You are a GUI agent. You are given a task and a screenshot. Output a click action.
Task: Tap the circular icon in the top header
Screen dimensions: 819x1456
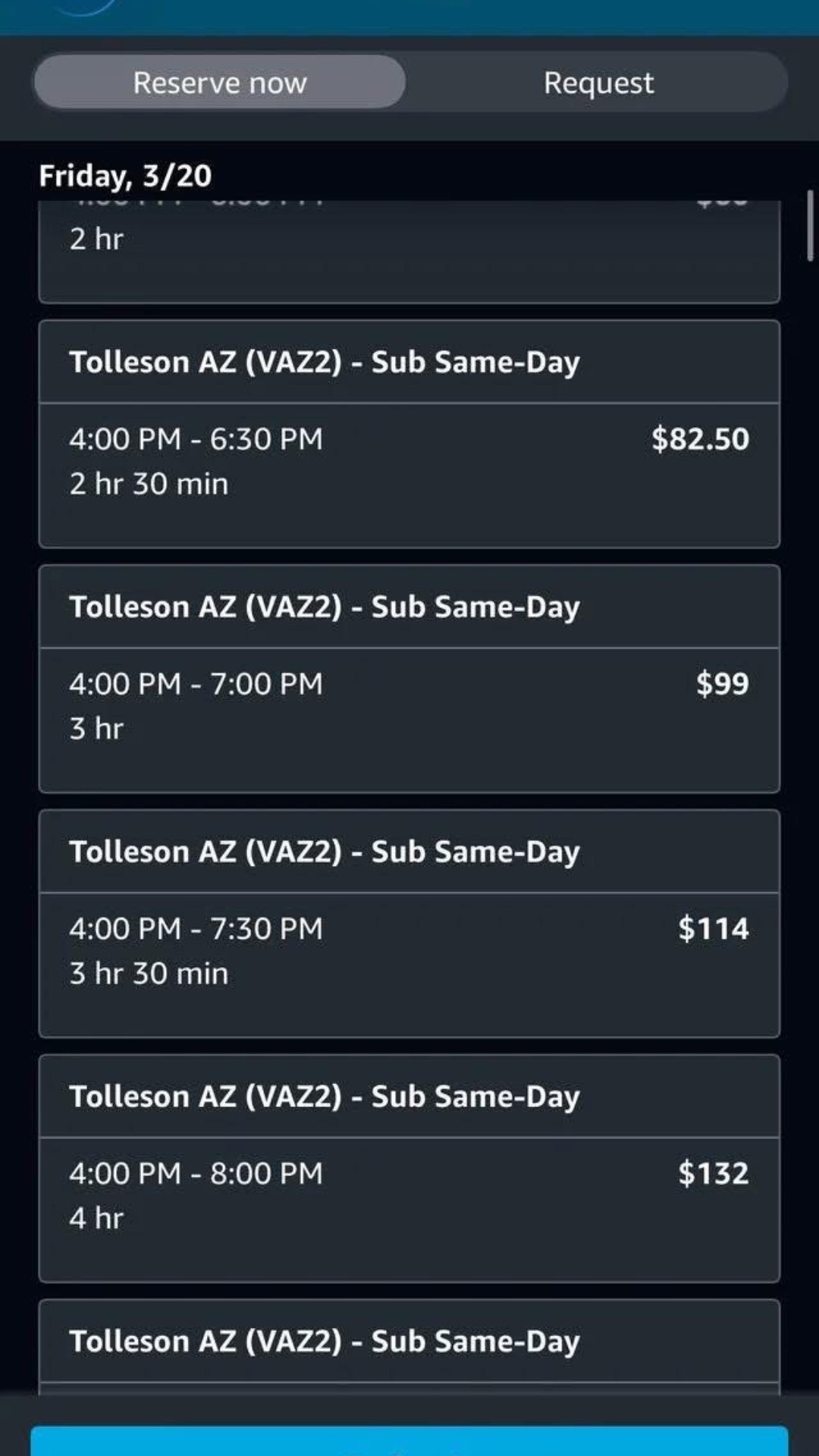[80, 6]
